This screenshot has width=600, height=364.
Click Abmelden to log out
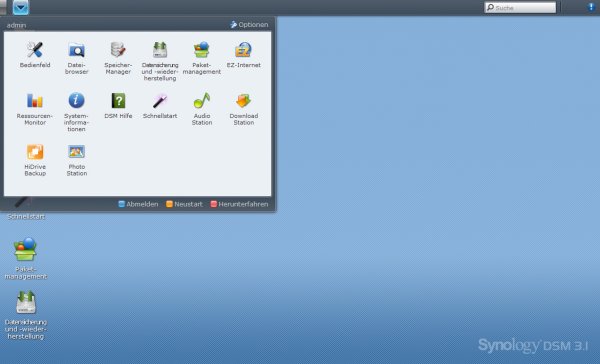138,204
